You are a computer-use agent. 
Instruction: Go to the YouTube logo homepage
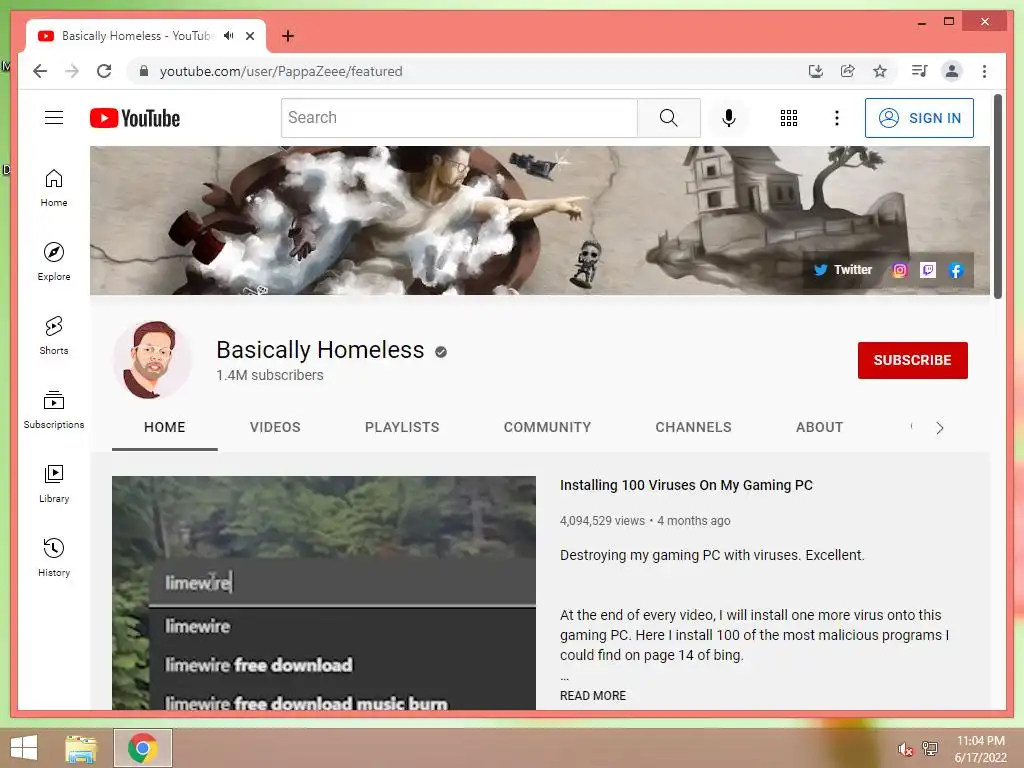pyautogui.click(x=135, y=118)
